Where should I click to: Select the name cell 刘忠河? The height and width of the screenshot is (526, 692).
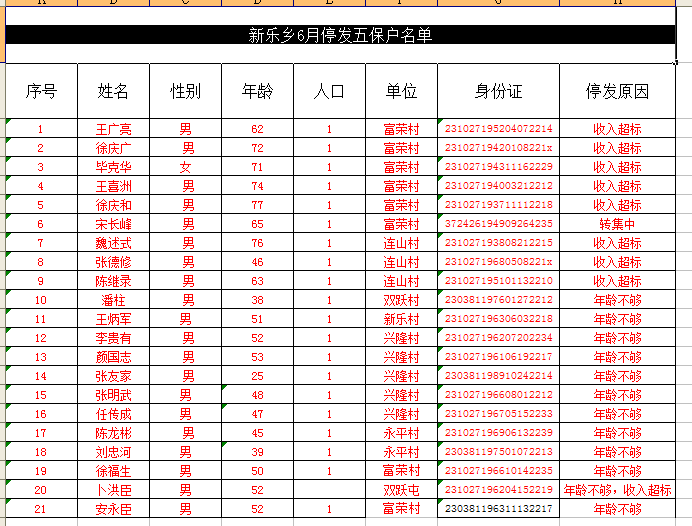113,451
